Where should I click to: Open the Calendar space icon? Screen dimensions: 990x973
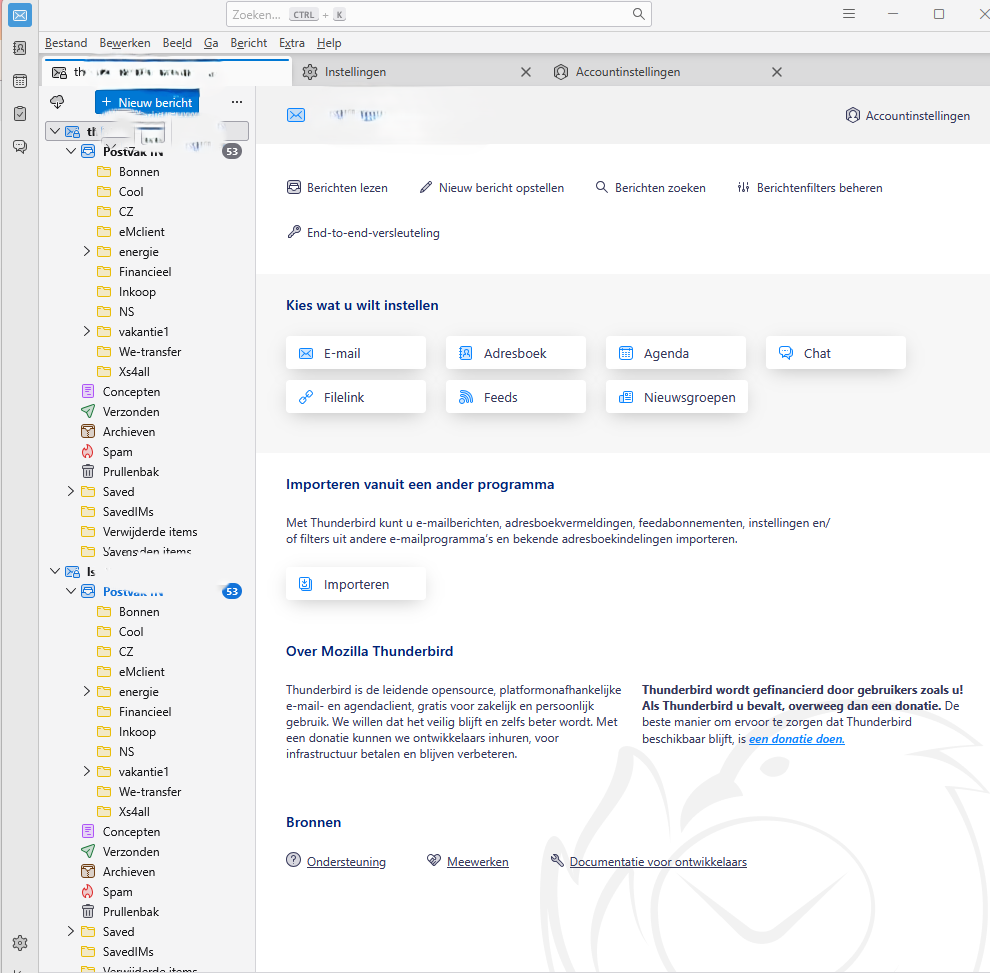(x=20, y=81)
